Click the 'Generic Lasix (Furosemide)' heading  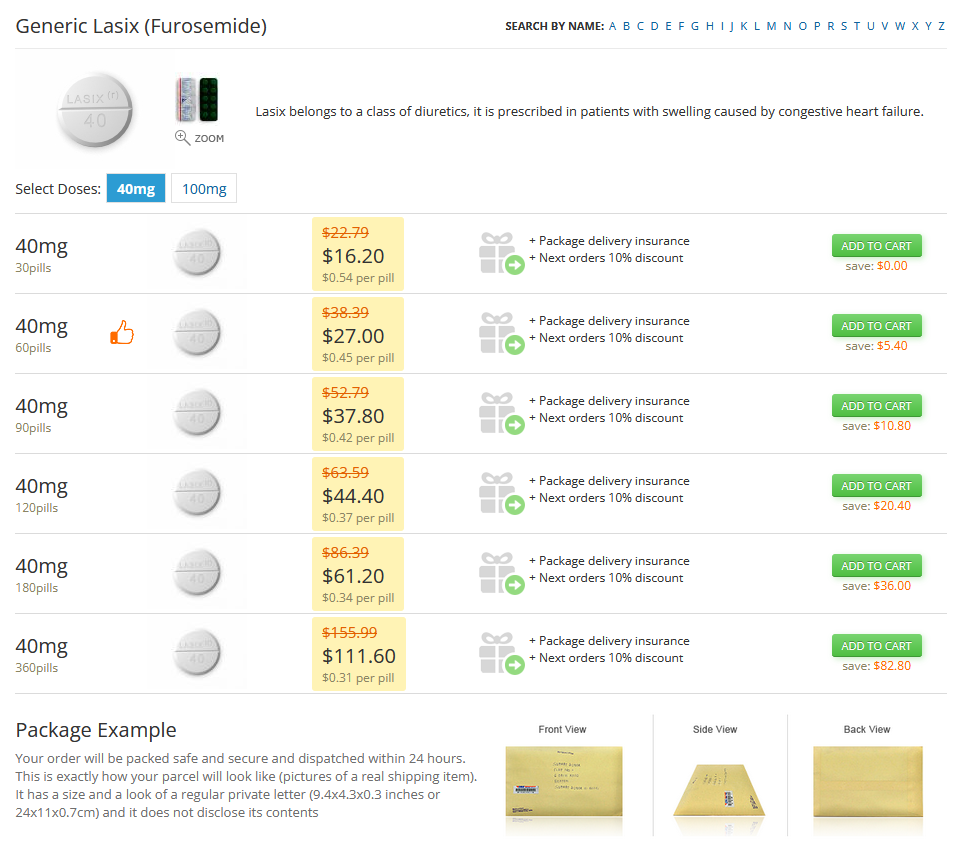(141, 26)
